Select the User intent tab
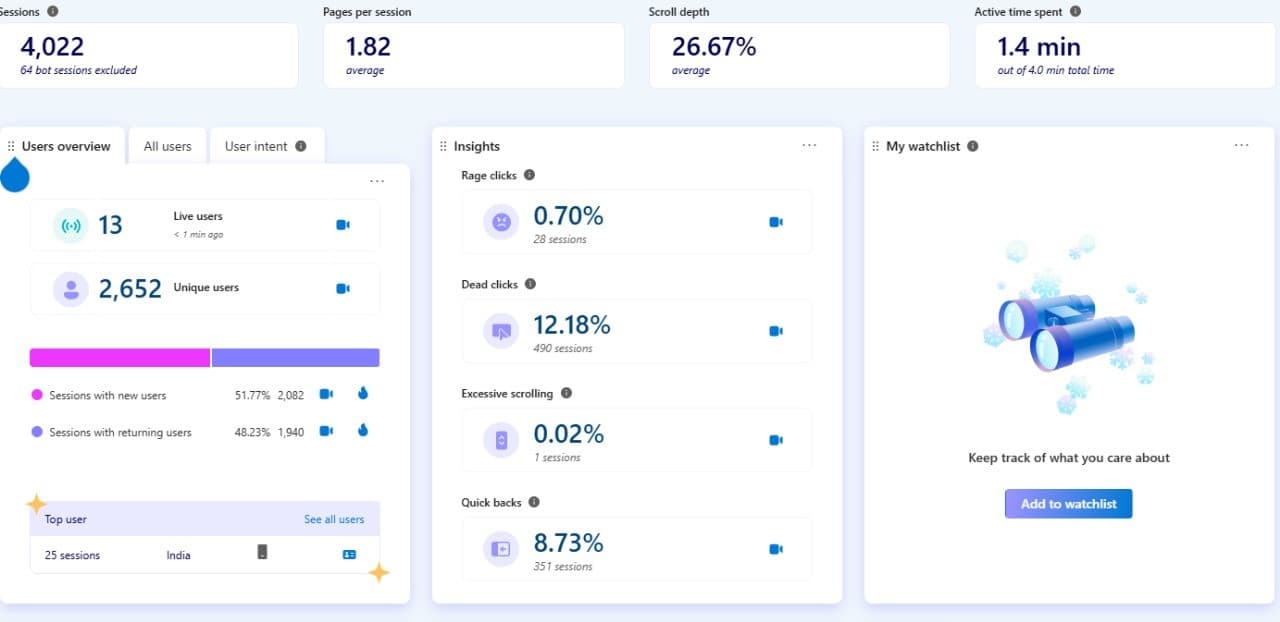 point(258,145)
